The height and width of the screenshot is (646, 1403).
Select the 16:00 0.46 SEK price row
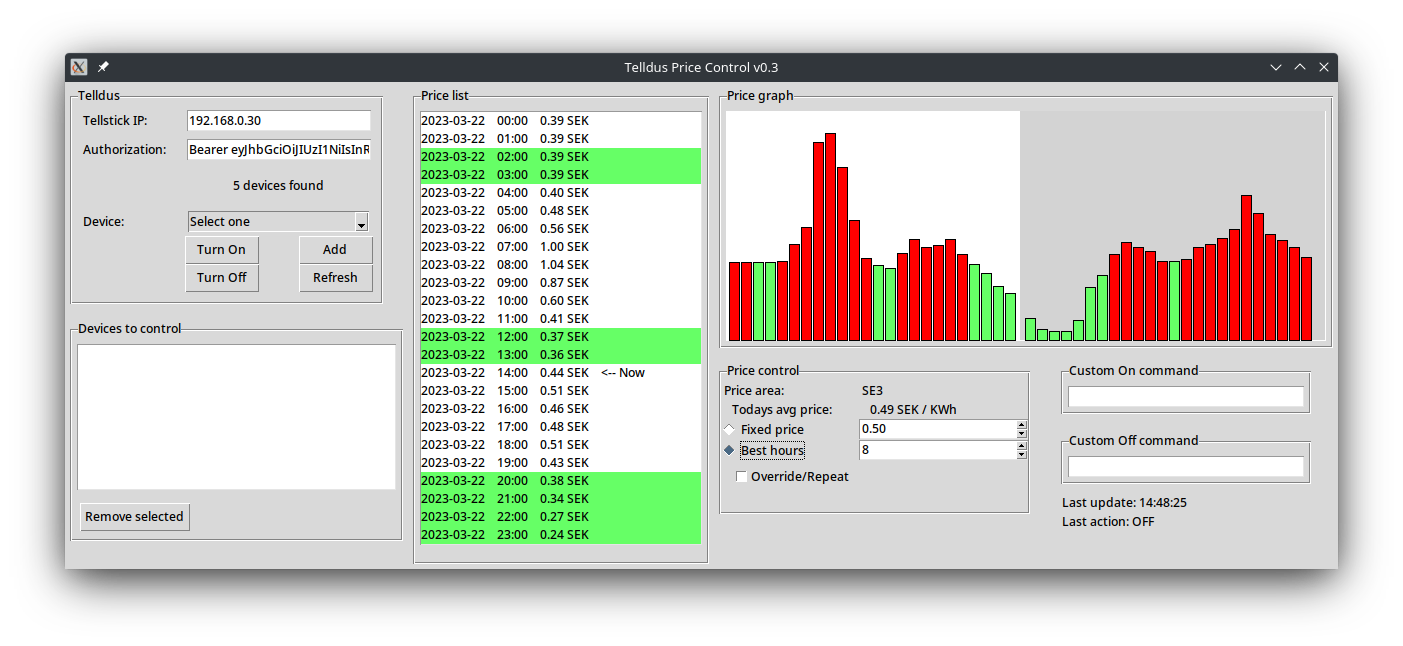click(x=561, y=408)
